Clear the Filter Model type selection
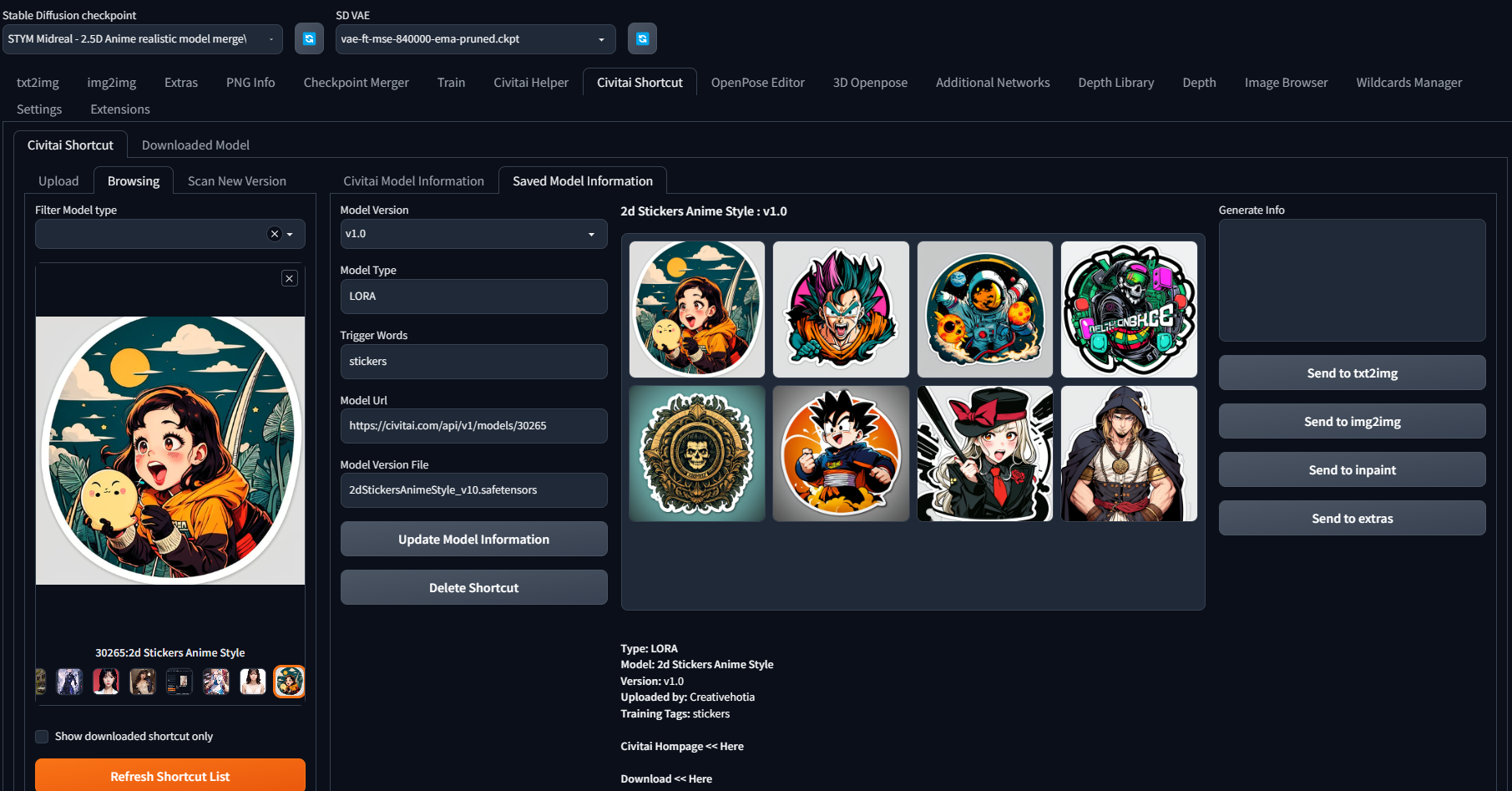Image resolution: width=1512 pixels, height=791 pixels. 274,234
